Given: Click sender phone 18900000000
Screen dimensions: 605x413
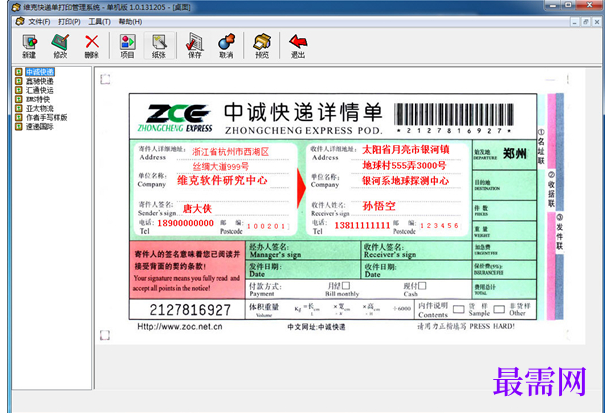Looking at the screenshot, I should tap(186, 223).
